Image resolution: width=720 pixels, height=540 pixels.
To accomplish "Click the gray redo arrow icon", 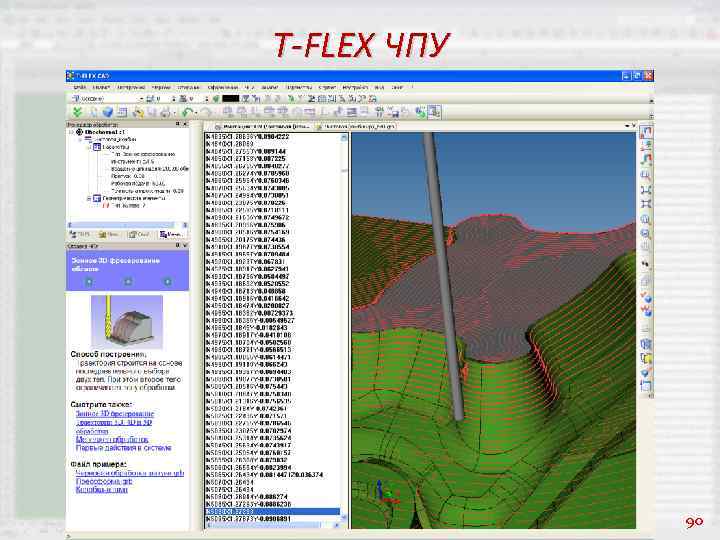I will pyautogui.click(x=206, y=112).
